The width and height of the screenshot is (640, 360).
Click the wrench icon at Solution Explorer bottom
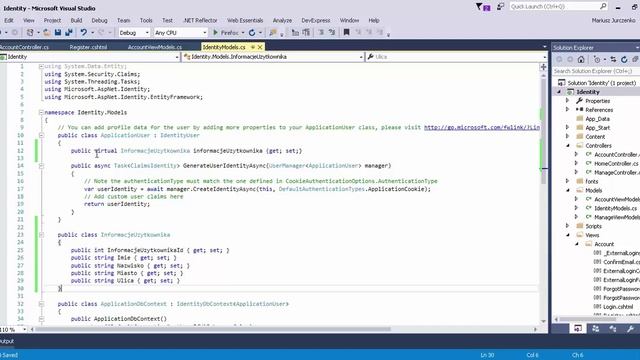(x=630, y=329)
